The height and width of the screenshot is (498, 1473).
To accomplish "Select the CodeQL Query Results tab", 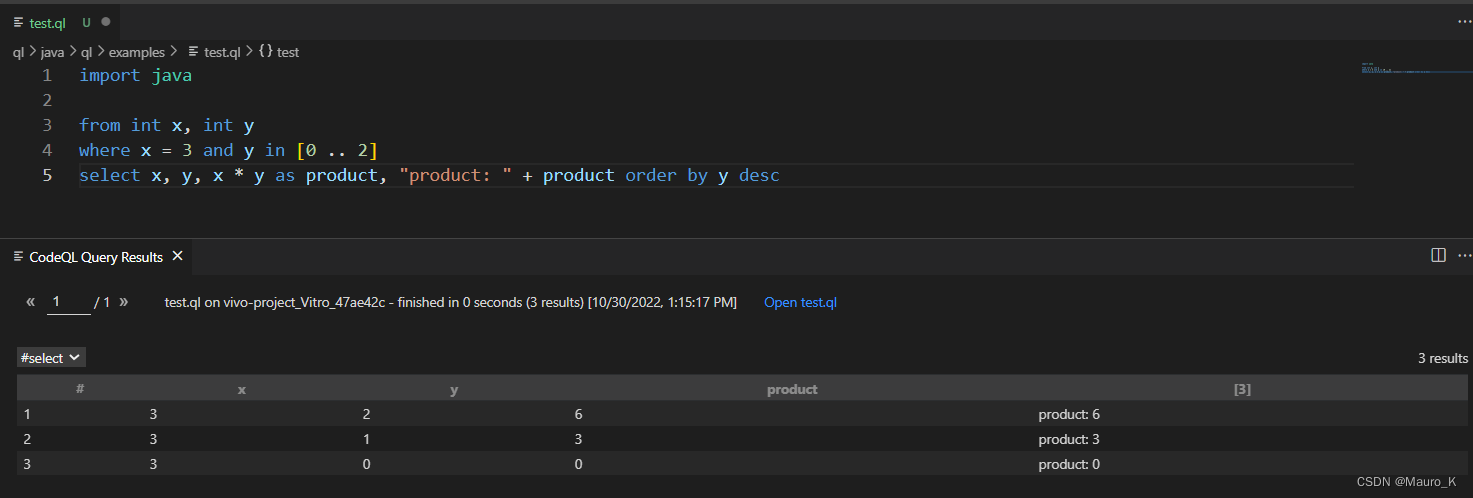I will 96,257.
